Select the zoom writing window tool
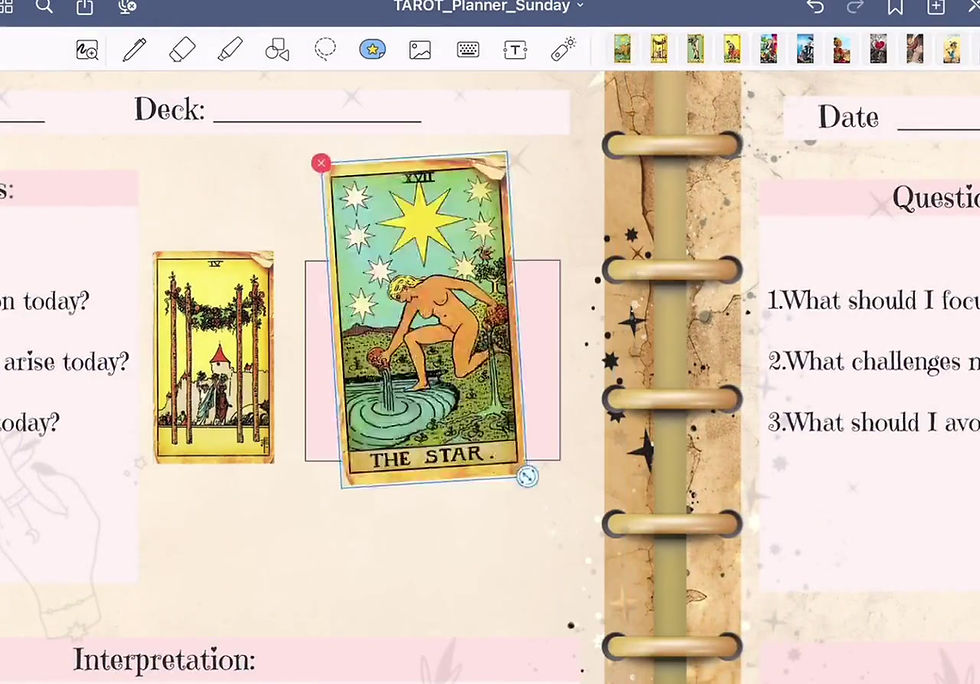The height and width of the screenshot is (684, 980). (87, 49)
